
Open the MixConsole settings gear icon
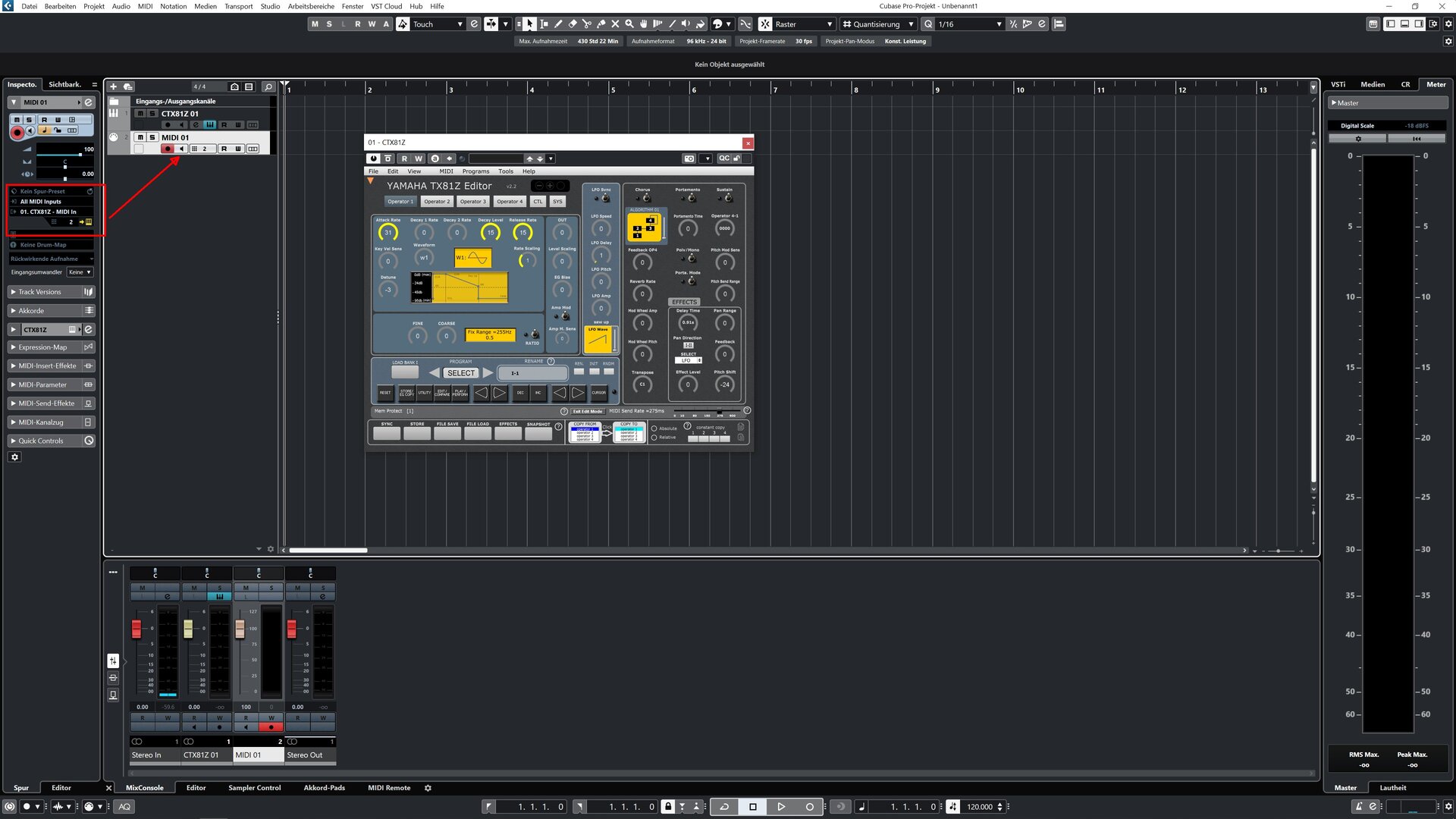[x=428, y=789]
